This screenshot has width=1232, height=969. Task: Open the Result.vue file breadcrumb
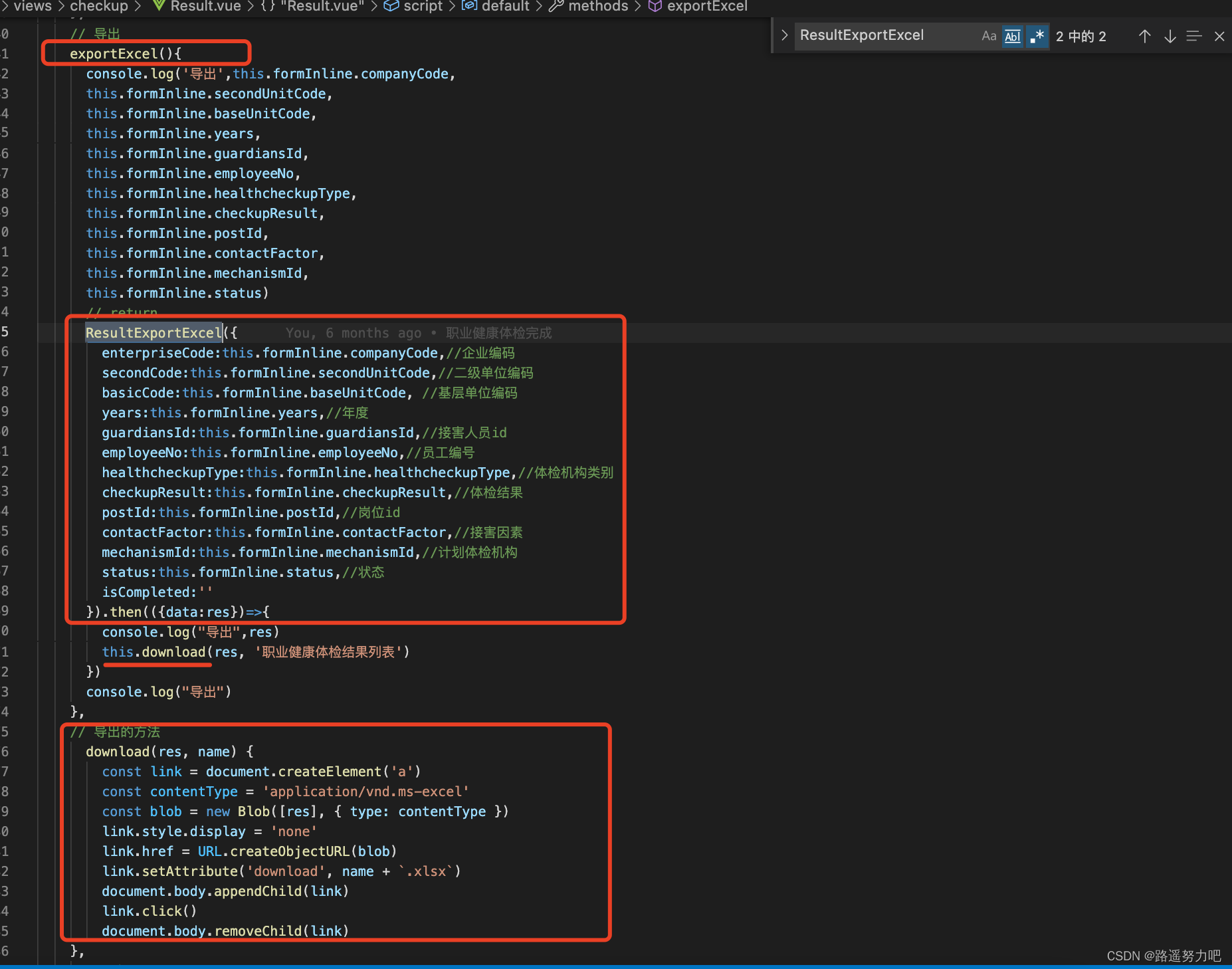point(206,7)
